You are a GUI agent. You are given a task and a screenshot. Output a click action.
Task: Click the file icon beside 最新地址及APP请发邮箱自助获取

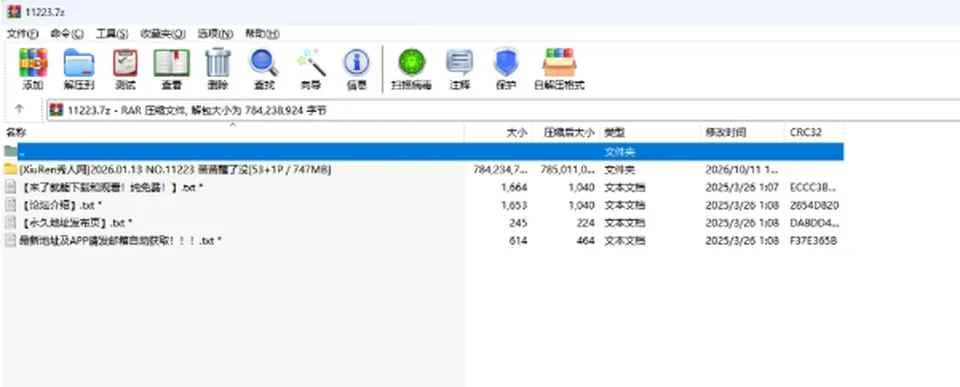coord(10,240)
